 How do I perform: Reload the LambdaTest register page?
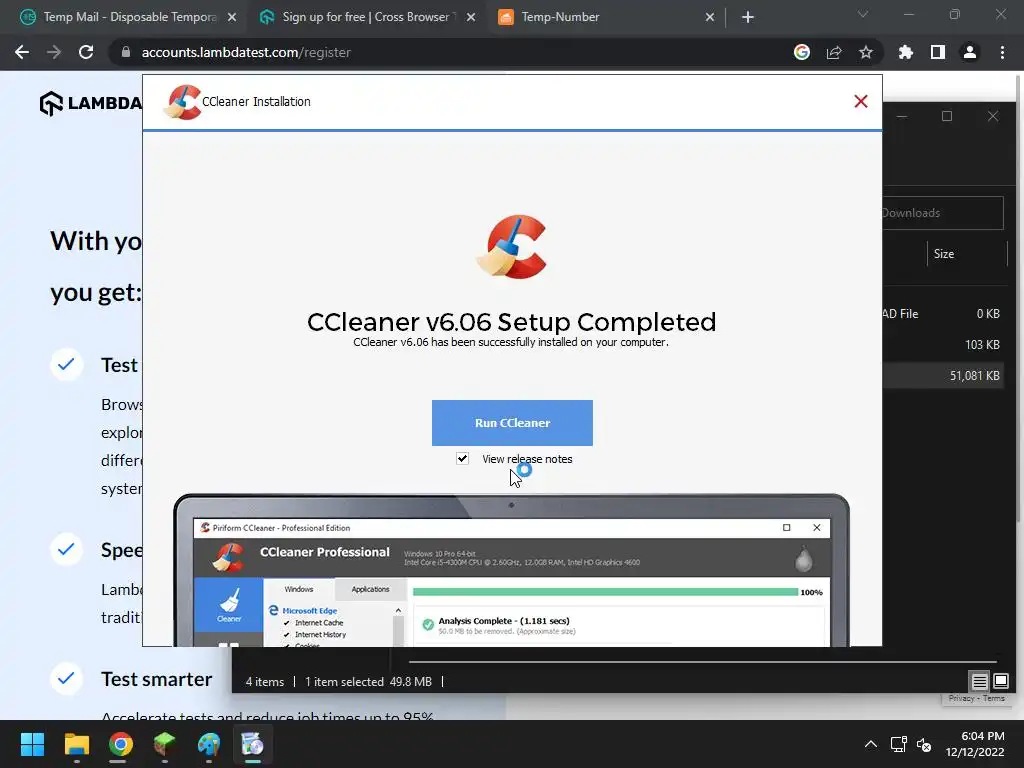pos(86,52)
